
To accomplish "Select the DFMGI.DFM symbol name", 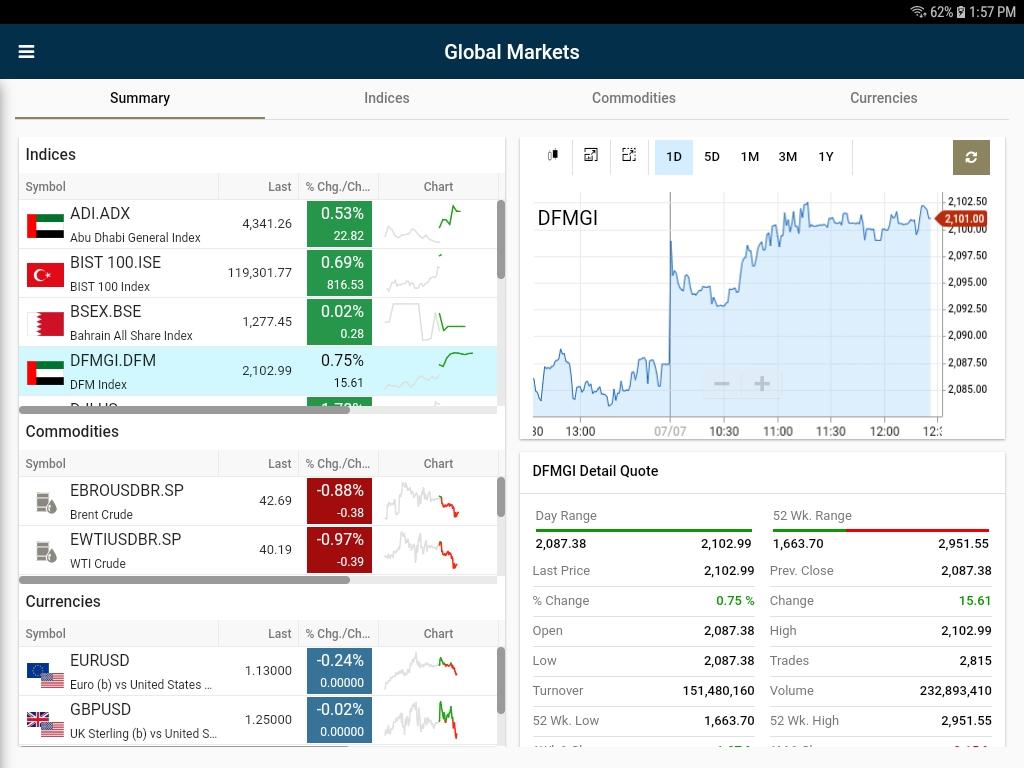I will click(x=113, y=360).
